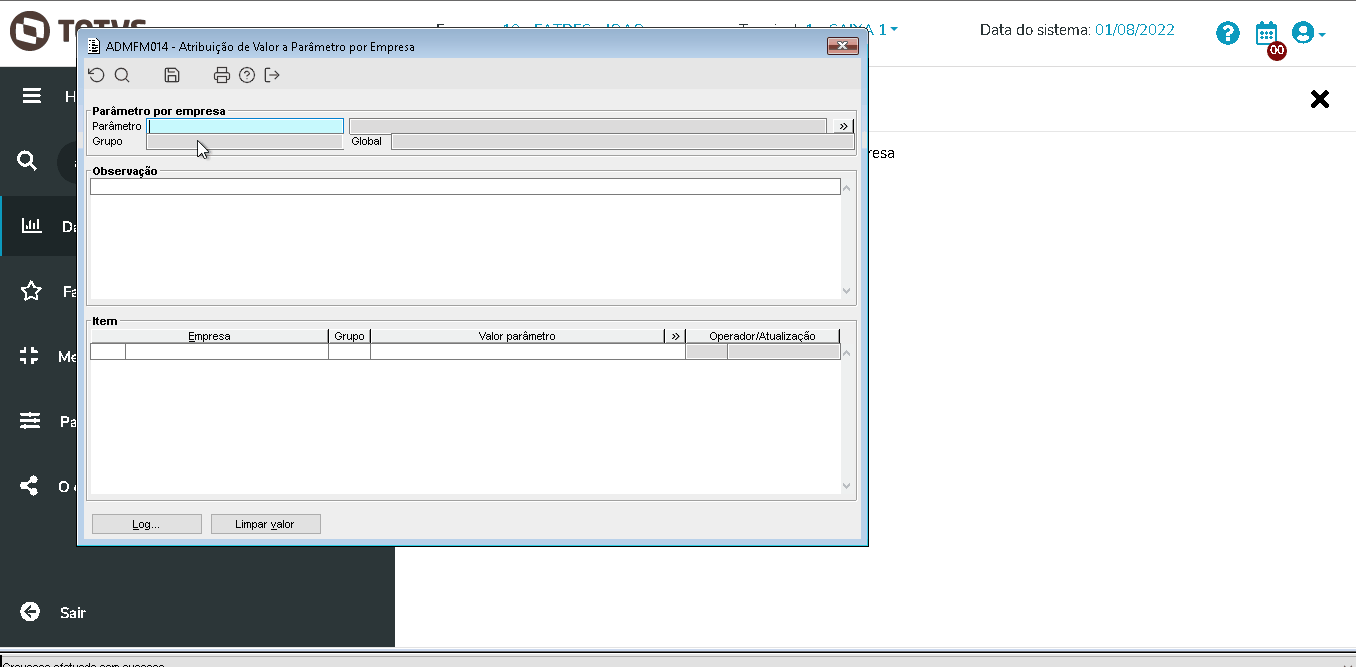The height and width of the screenshot is (667, 1356).
Task: Click the Observação text field
Action: click(x=465, y=186)
